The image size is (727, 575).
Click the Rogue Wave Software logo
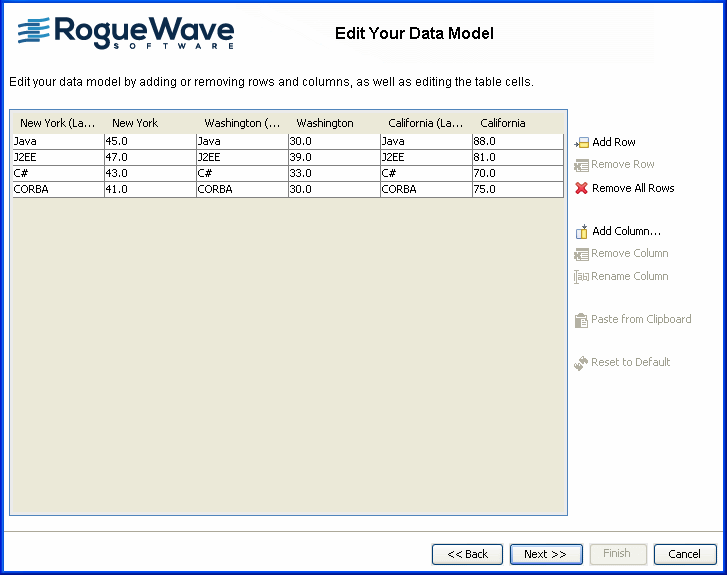coord(126,32)
